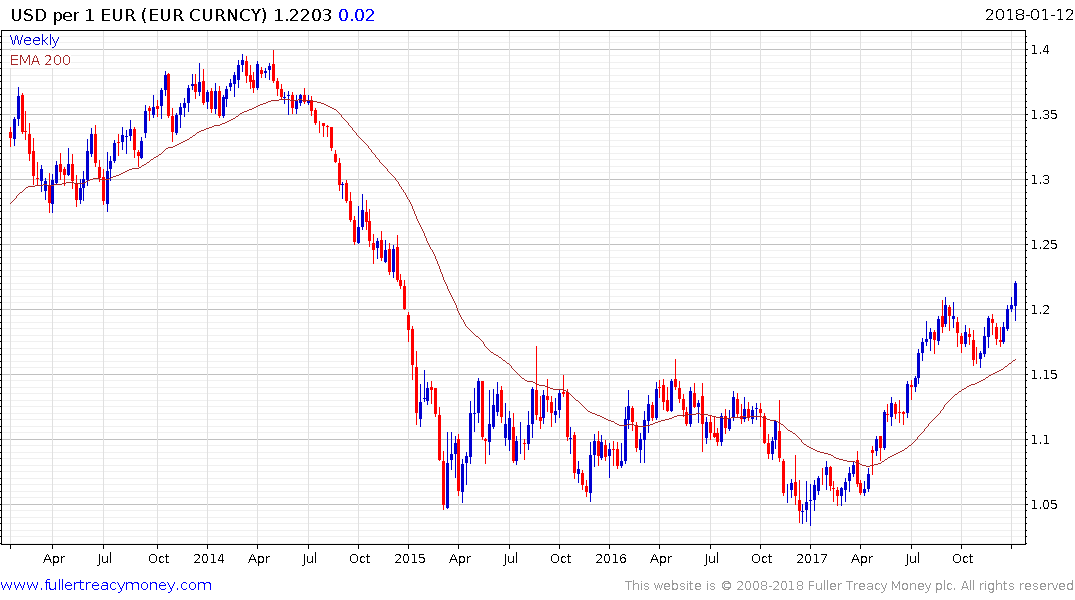Click the 1.2 y-axis price label
Viewport: 1075px width, 600px height.
click(1040, 310)
